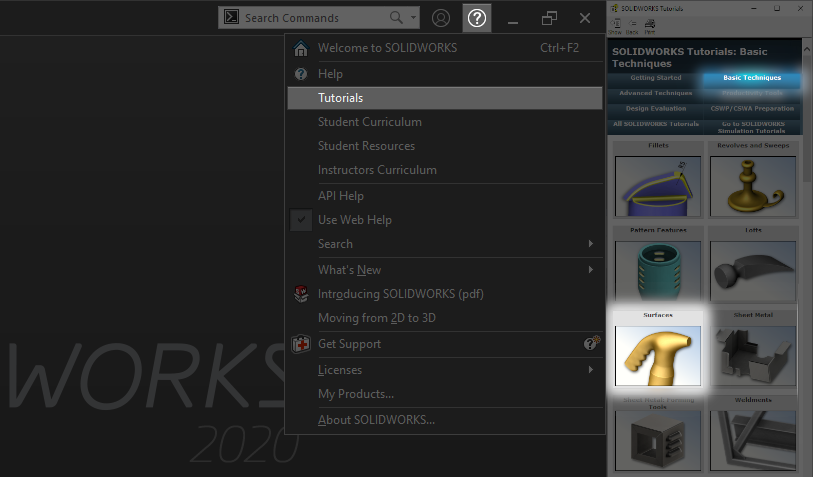Image resolution: width=813 pixels, height=477 pixels.
Task: Click the Show button in Tutorials window
Action: point(615,27)
